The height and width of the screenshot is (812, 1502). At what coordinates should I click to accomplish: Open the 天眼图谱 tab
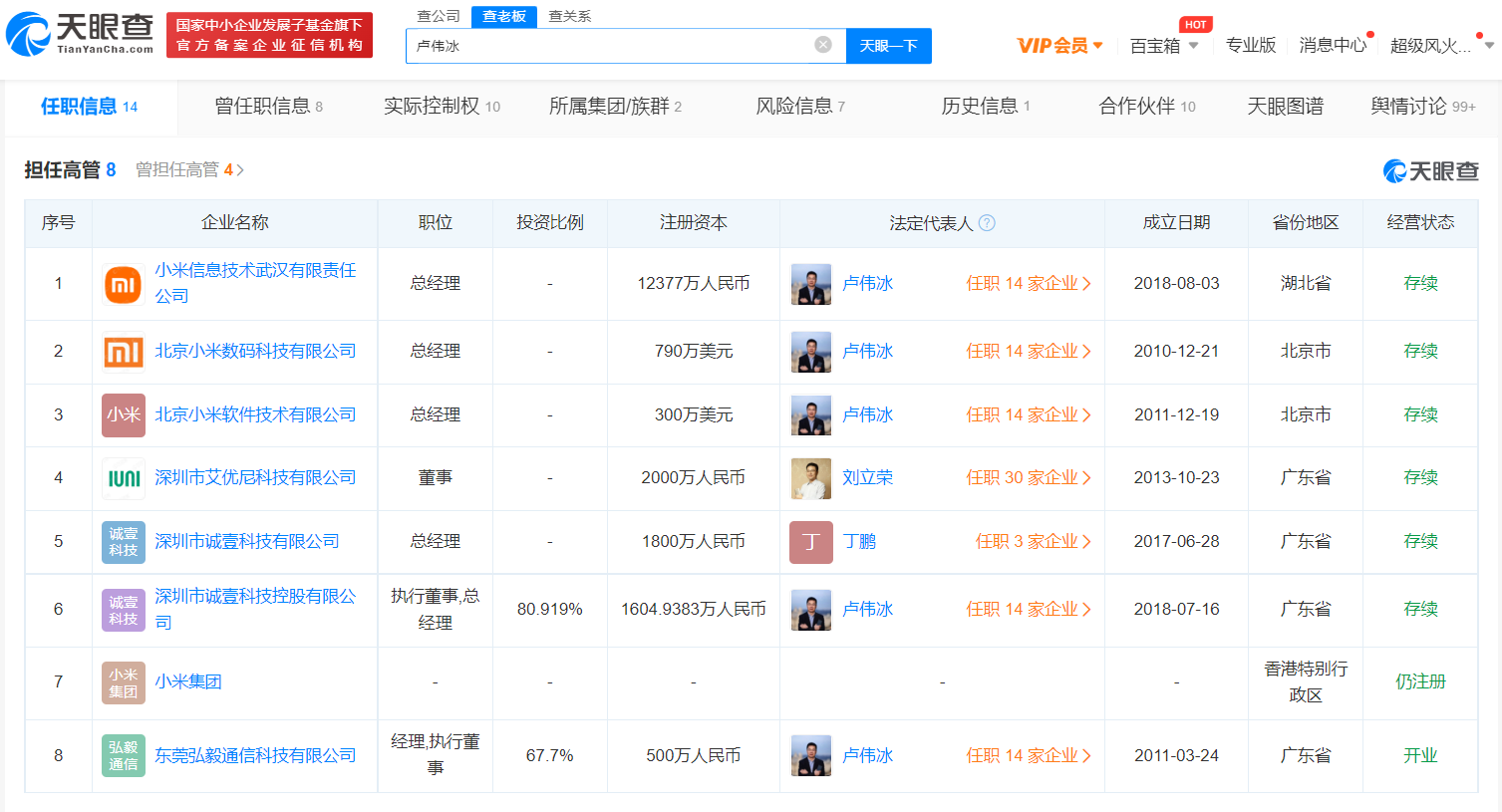click(x=1286, y=107)
